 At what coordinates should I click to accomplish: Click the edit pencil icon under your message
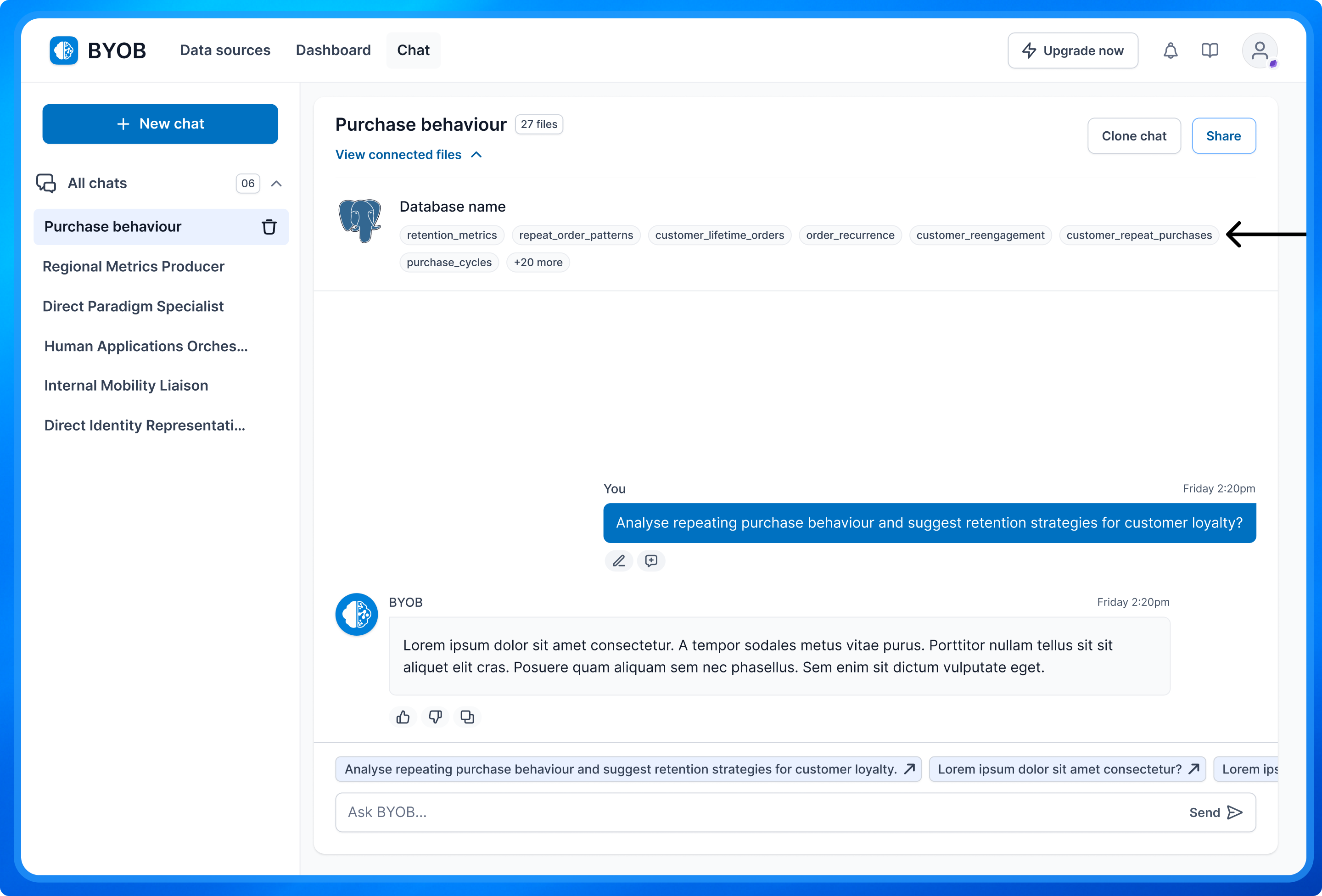618,561
